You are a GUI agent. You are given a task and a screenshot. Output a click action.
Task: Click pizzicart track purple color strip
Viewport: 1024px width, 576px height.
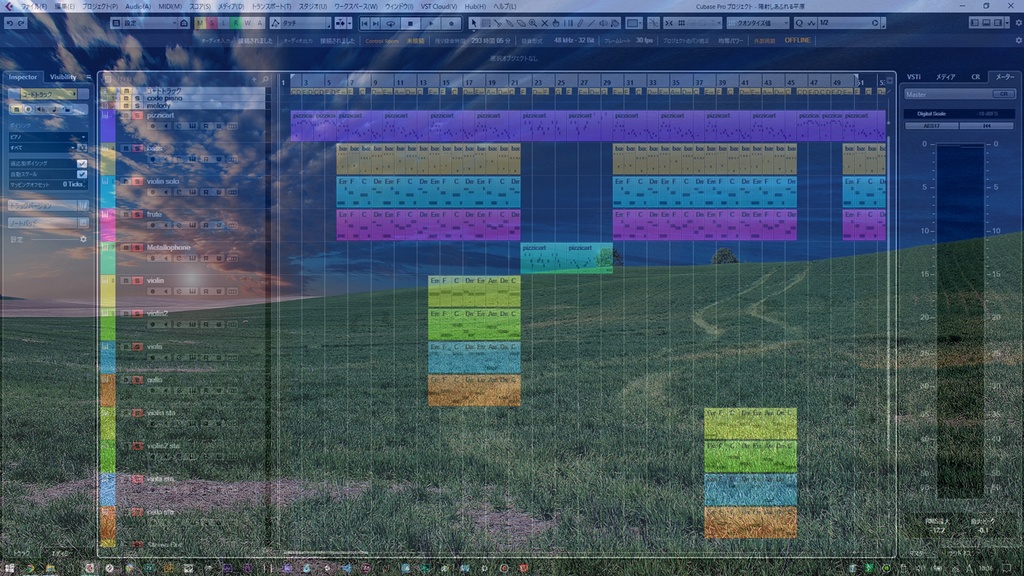tap(108, 126)
